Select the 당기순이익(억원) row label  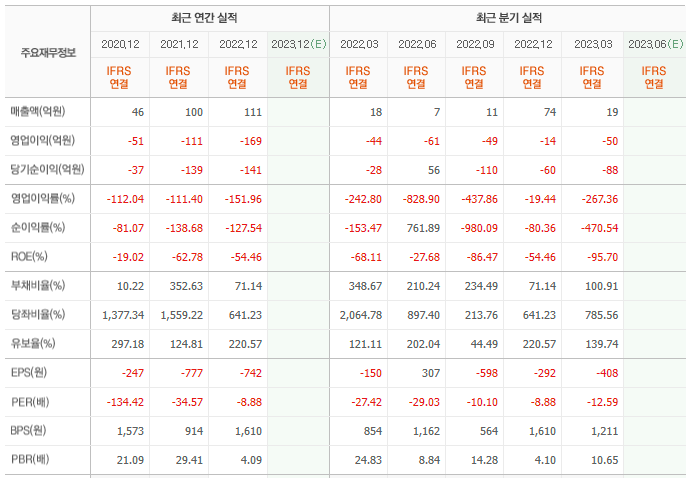(47, 169)
